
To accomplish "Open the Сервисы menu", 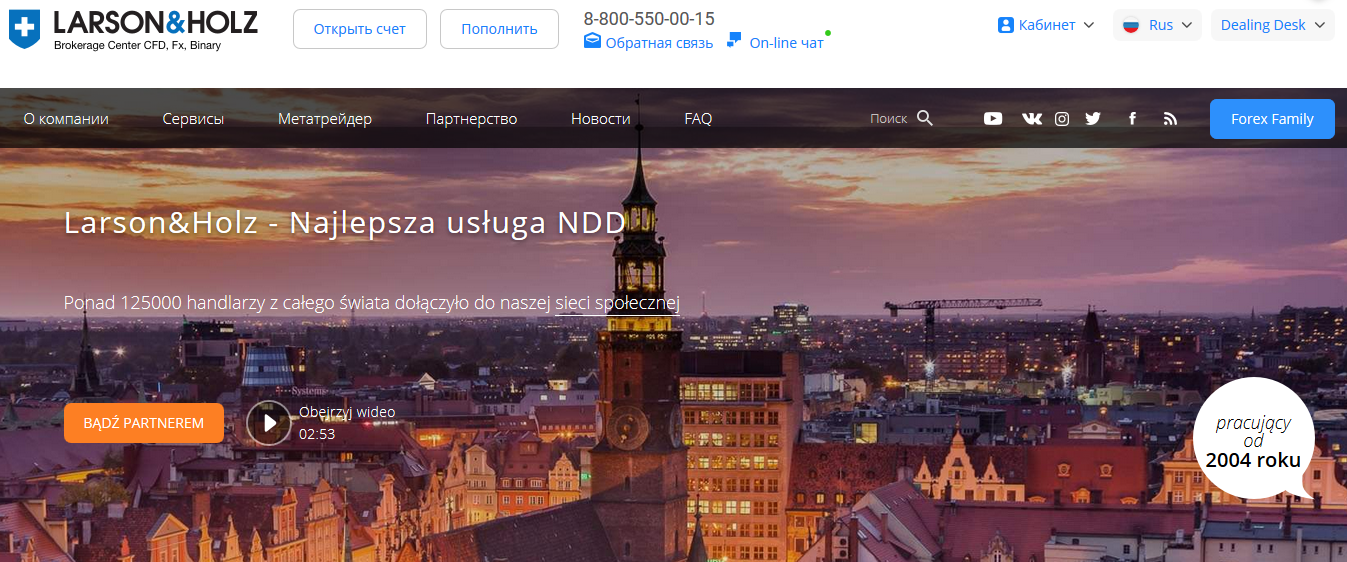I will [193, 118].
